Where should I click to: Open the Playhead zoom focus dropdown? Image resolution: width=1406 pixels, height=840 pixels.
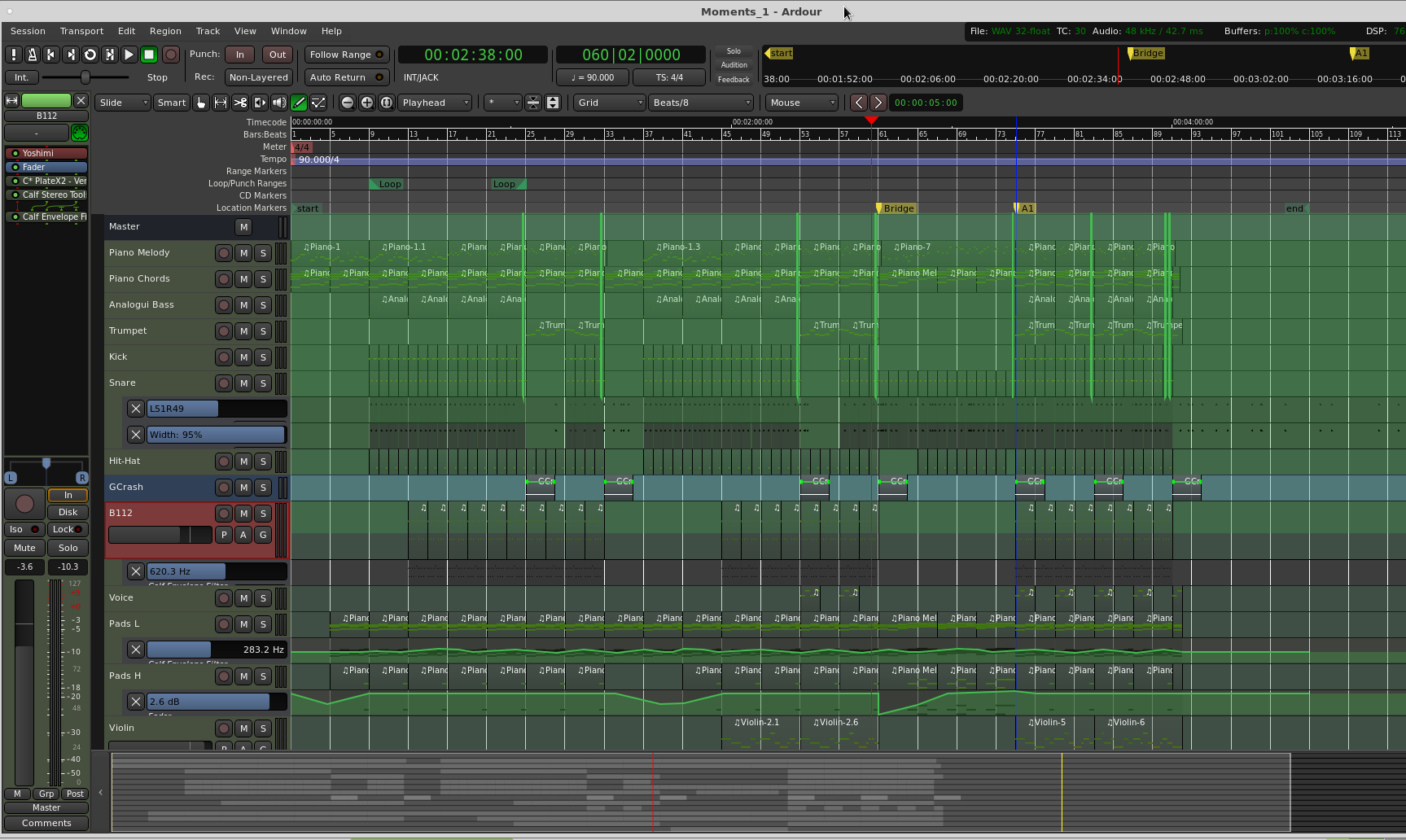pyautogui.click(x=435, y=103)
